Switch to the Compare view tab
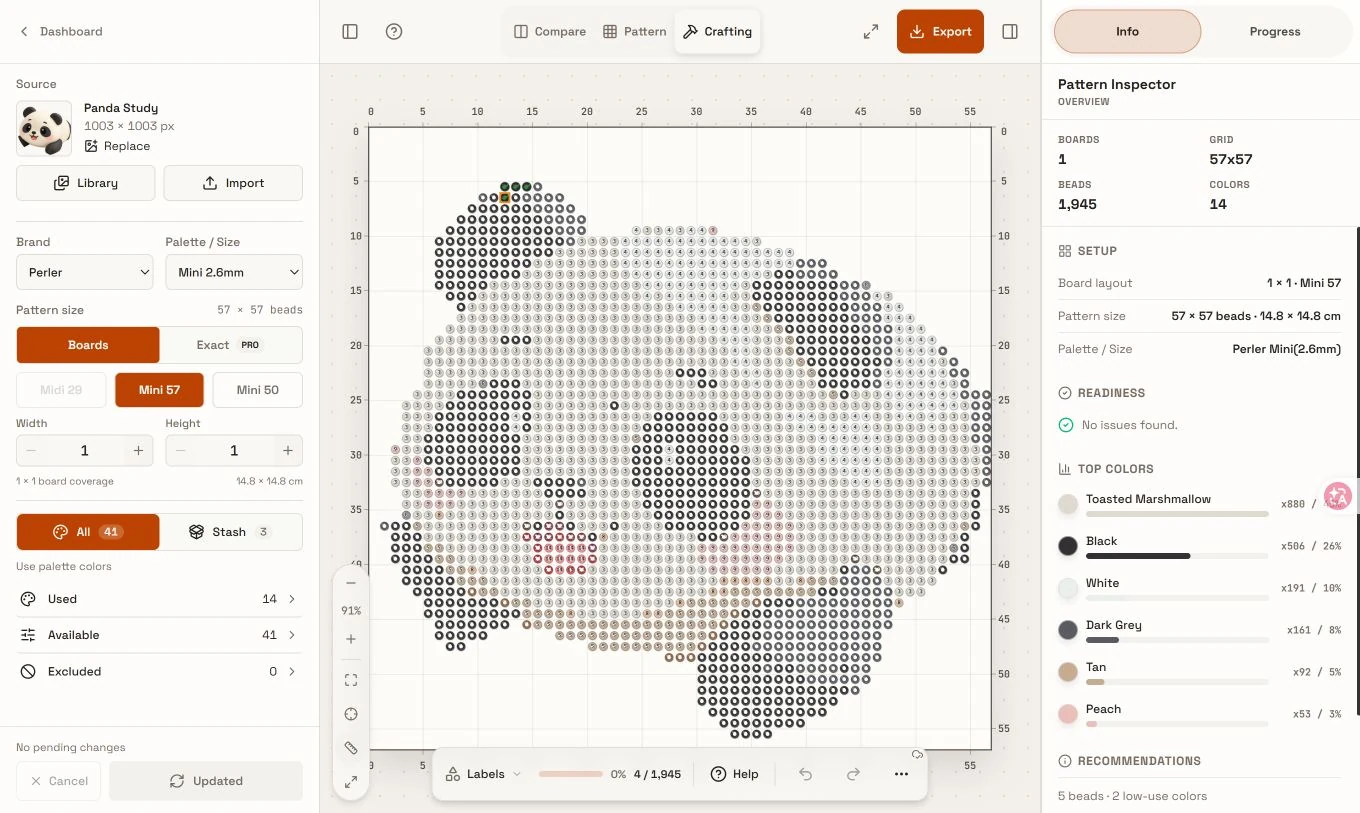This screenshot has height=813, width=1360. click(550, 32)
